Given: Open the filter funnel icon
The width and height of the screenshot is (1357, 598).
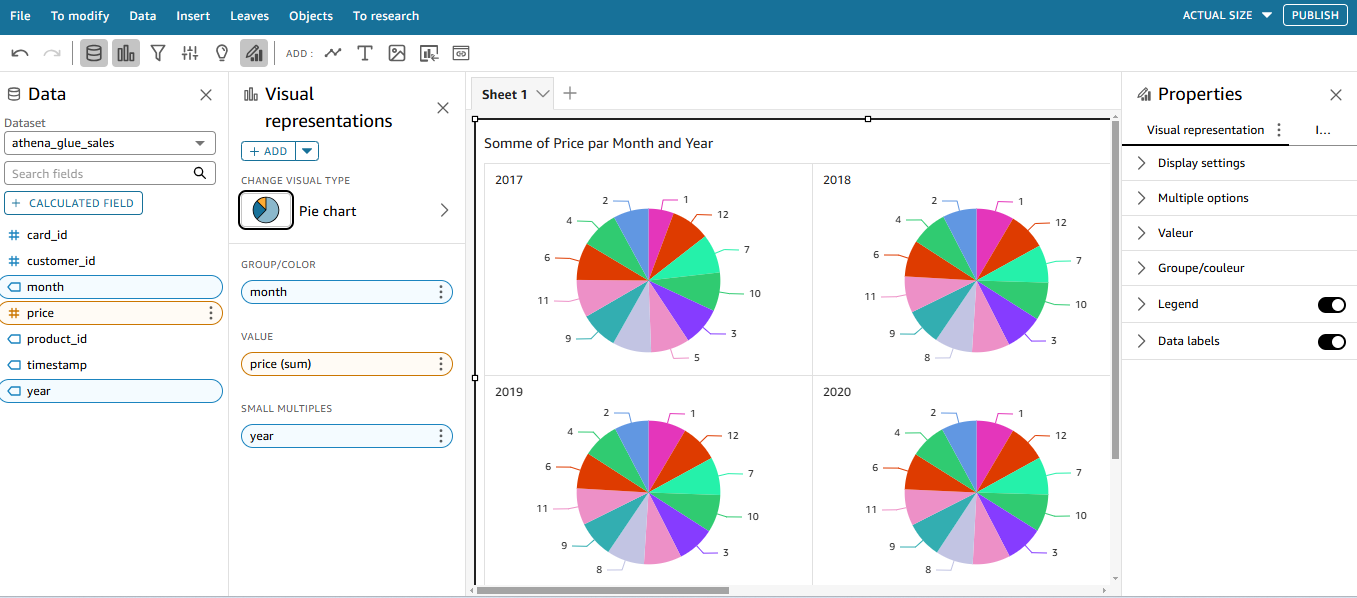Looking at the screenshot, I should click(x=158, y=53).
